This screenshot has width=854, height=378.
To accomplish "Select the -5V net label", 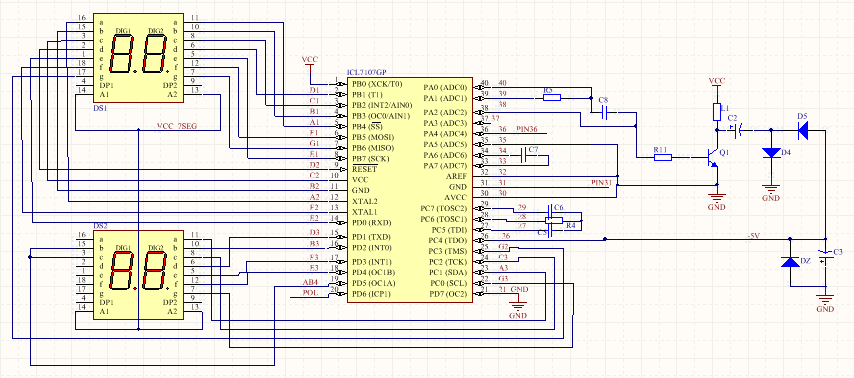I will (x=753, y=235).
